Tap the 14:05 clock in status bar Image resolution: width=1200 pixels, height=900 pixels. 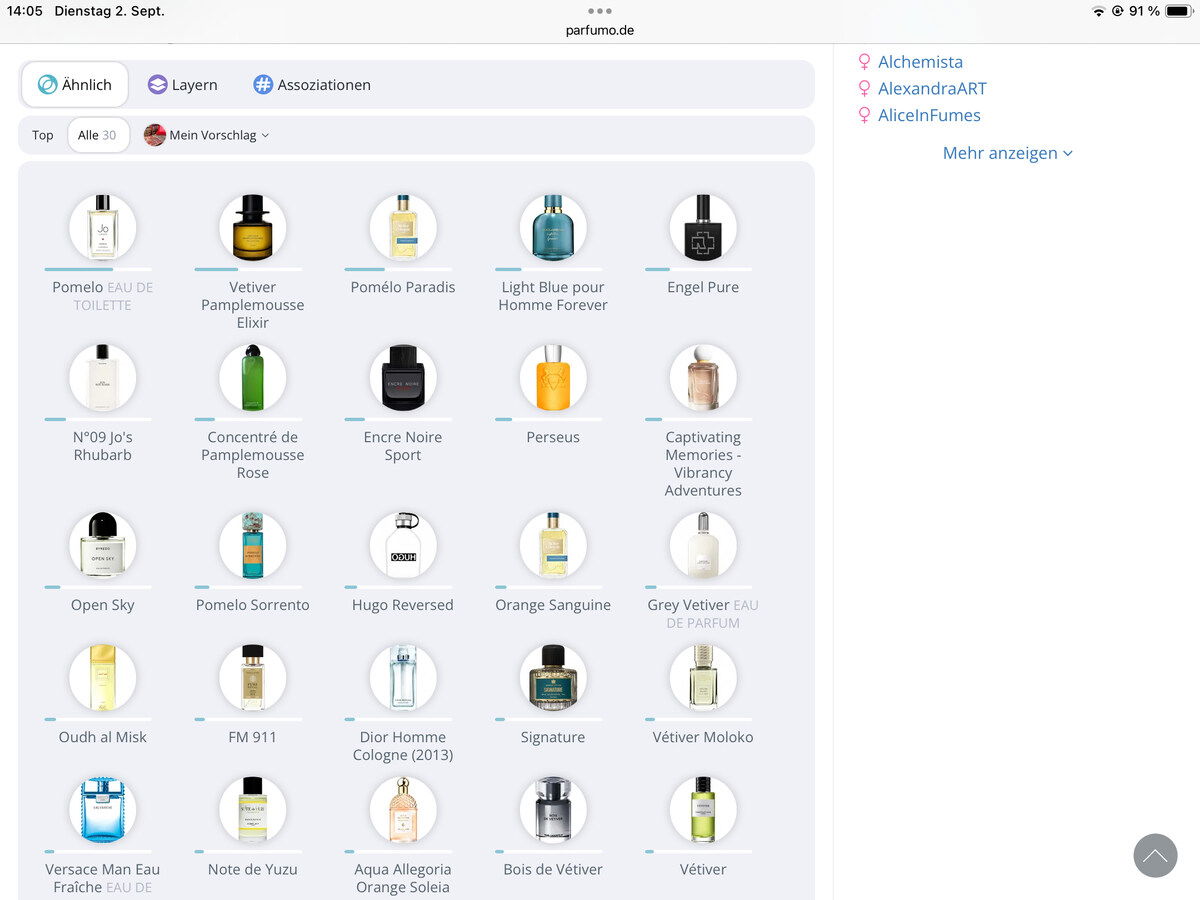click(x=25, y=11)
